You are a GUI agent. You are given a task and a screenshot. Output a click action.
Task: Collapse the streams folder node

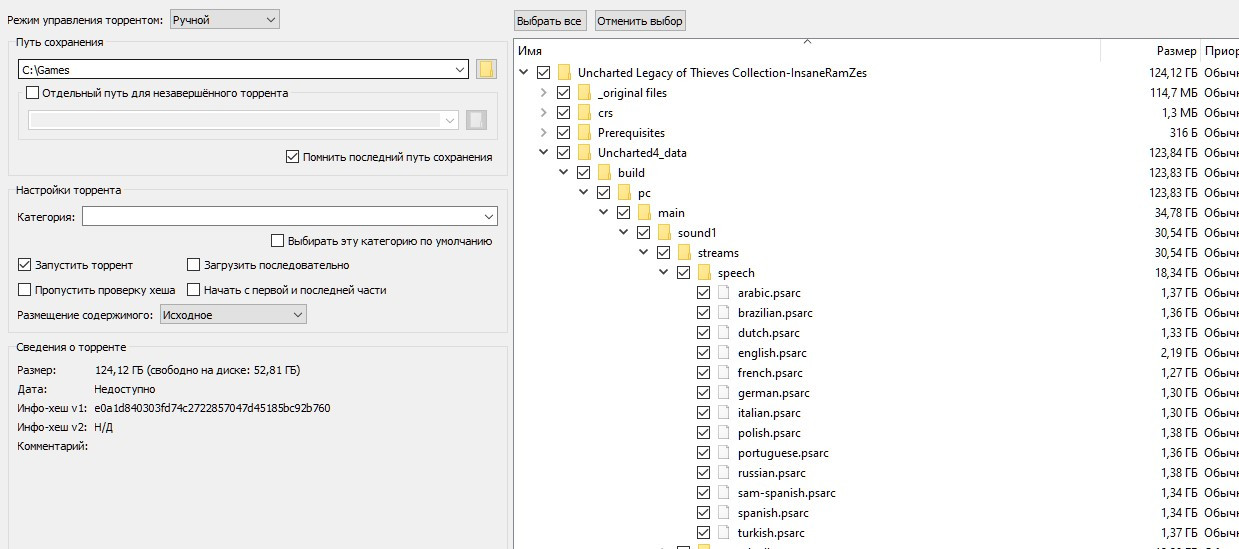[x=643, y=253]
